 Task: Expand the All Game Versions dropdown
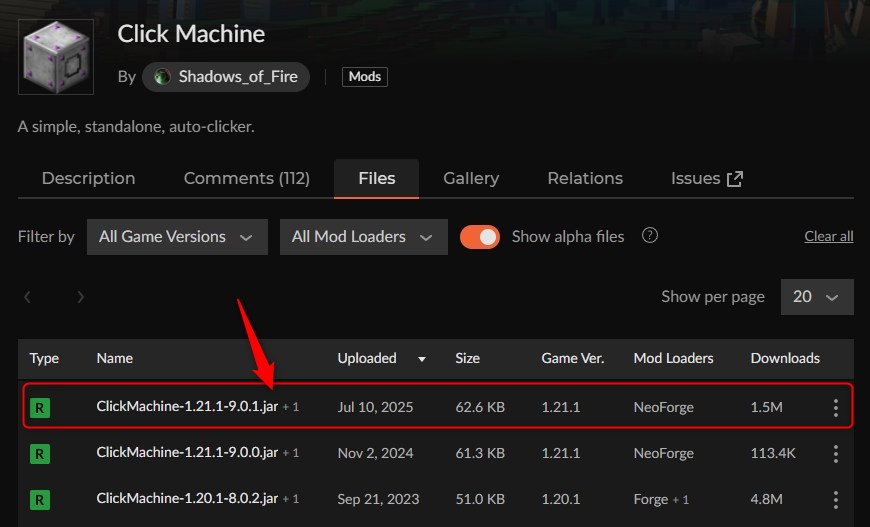point(178,237)
